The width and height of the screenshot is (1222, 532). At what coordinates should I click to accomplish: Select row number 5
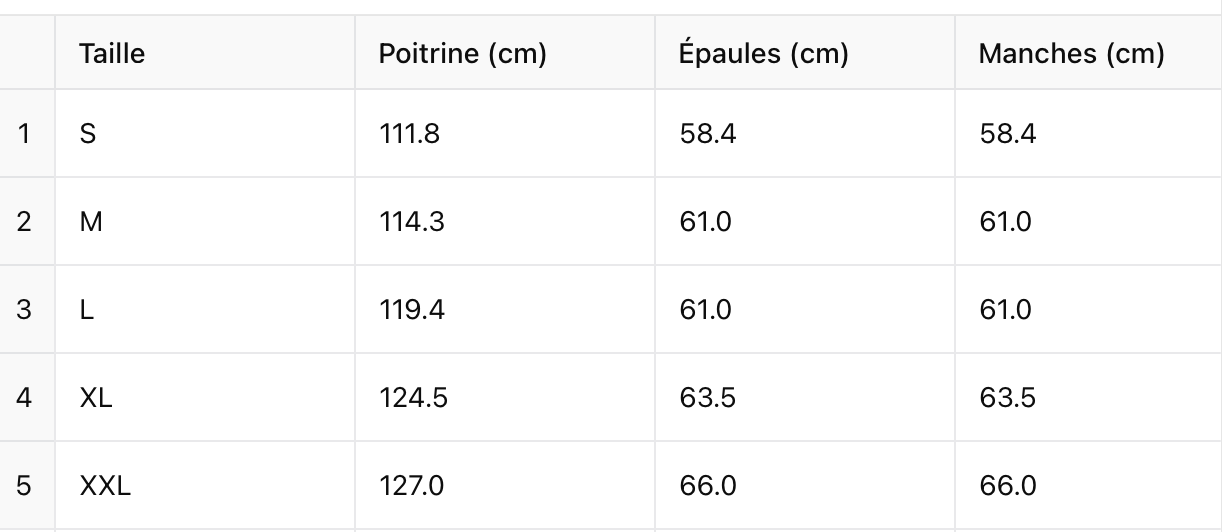pyautogui.click(x=25, y=486)
